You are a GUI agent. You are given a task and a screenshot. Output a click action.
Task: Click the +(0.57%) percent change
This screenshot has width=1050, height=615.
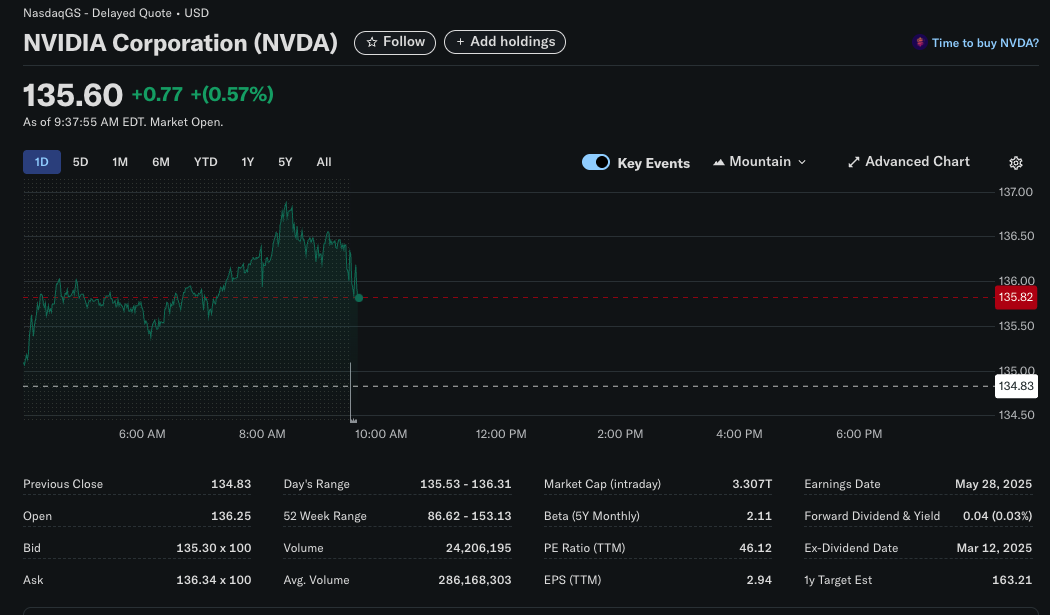232,94
